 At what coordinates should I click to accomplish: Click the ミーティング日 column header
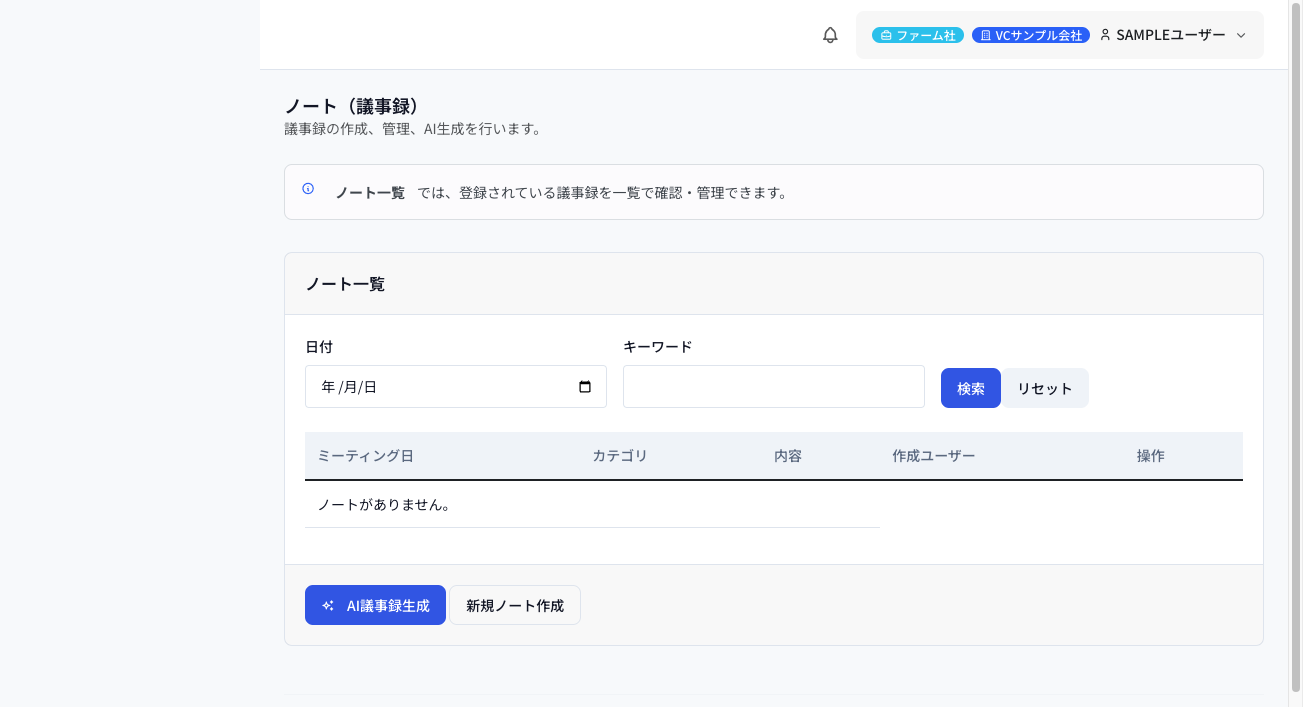[368, 455]
